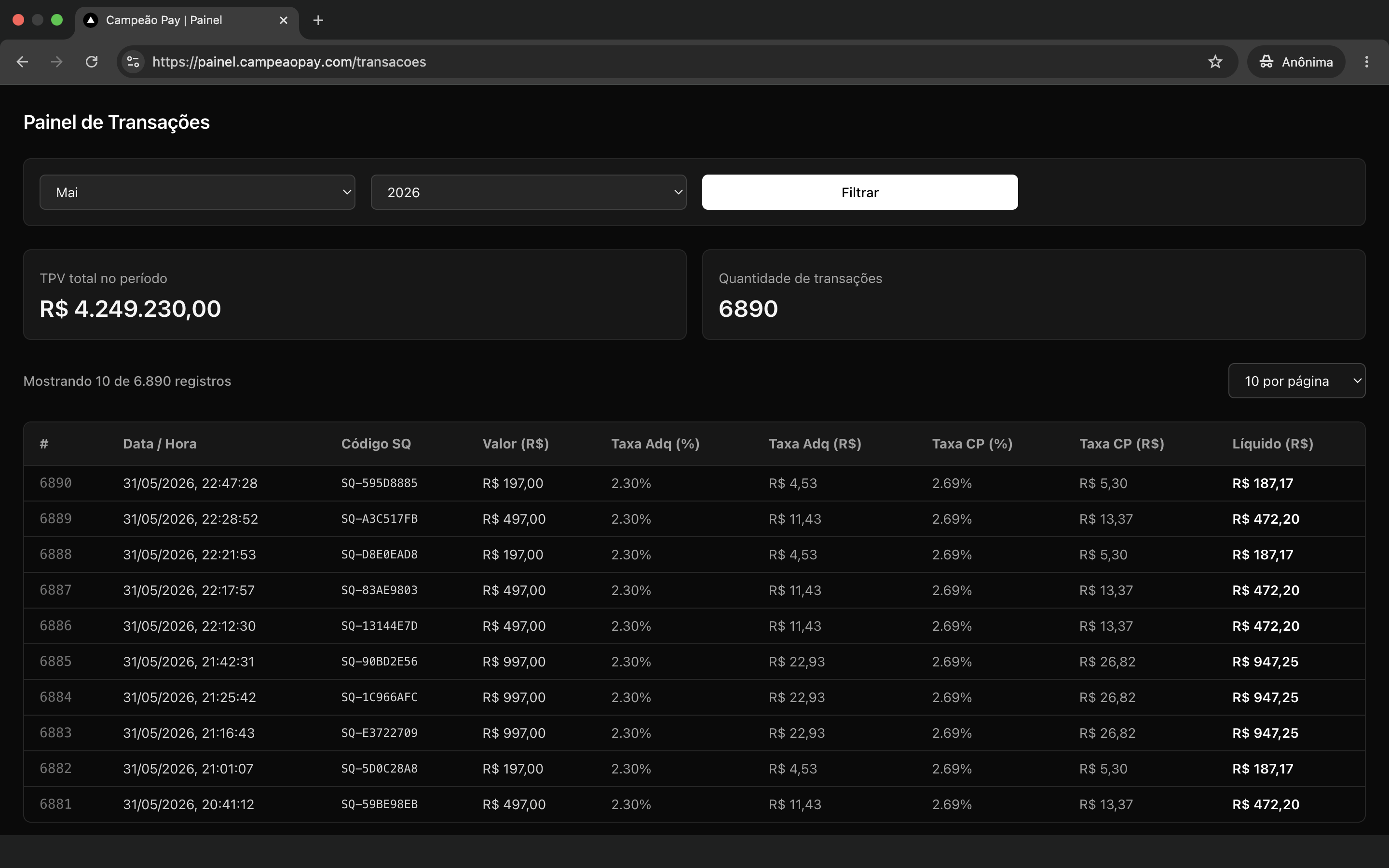Open the browser three-dot menu
This screenshot has width=1389, height=868.
(1367, 62)
